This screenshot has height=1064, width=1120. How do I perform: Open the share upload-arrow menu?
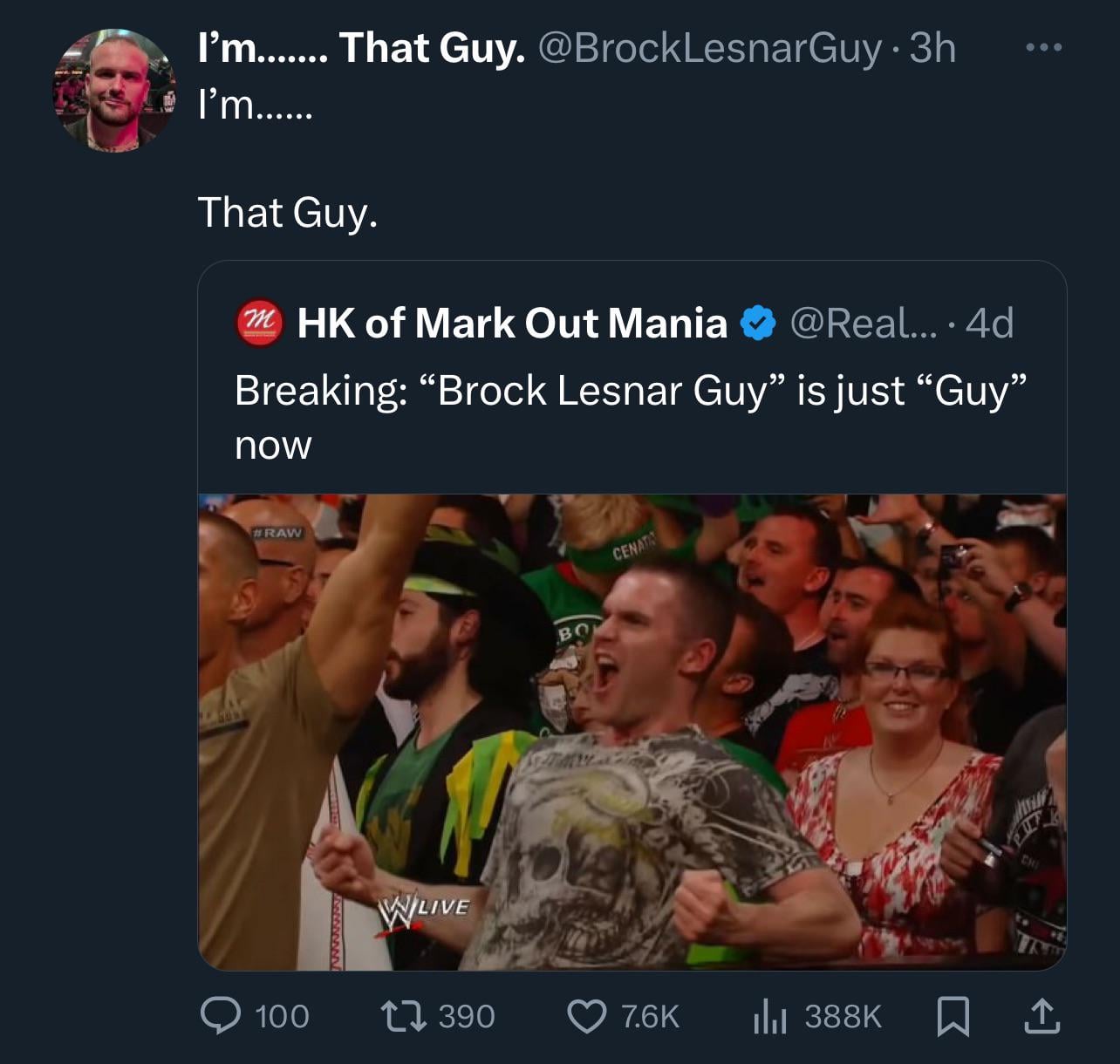1041,1016
